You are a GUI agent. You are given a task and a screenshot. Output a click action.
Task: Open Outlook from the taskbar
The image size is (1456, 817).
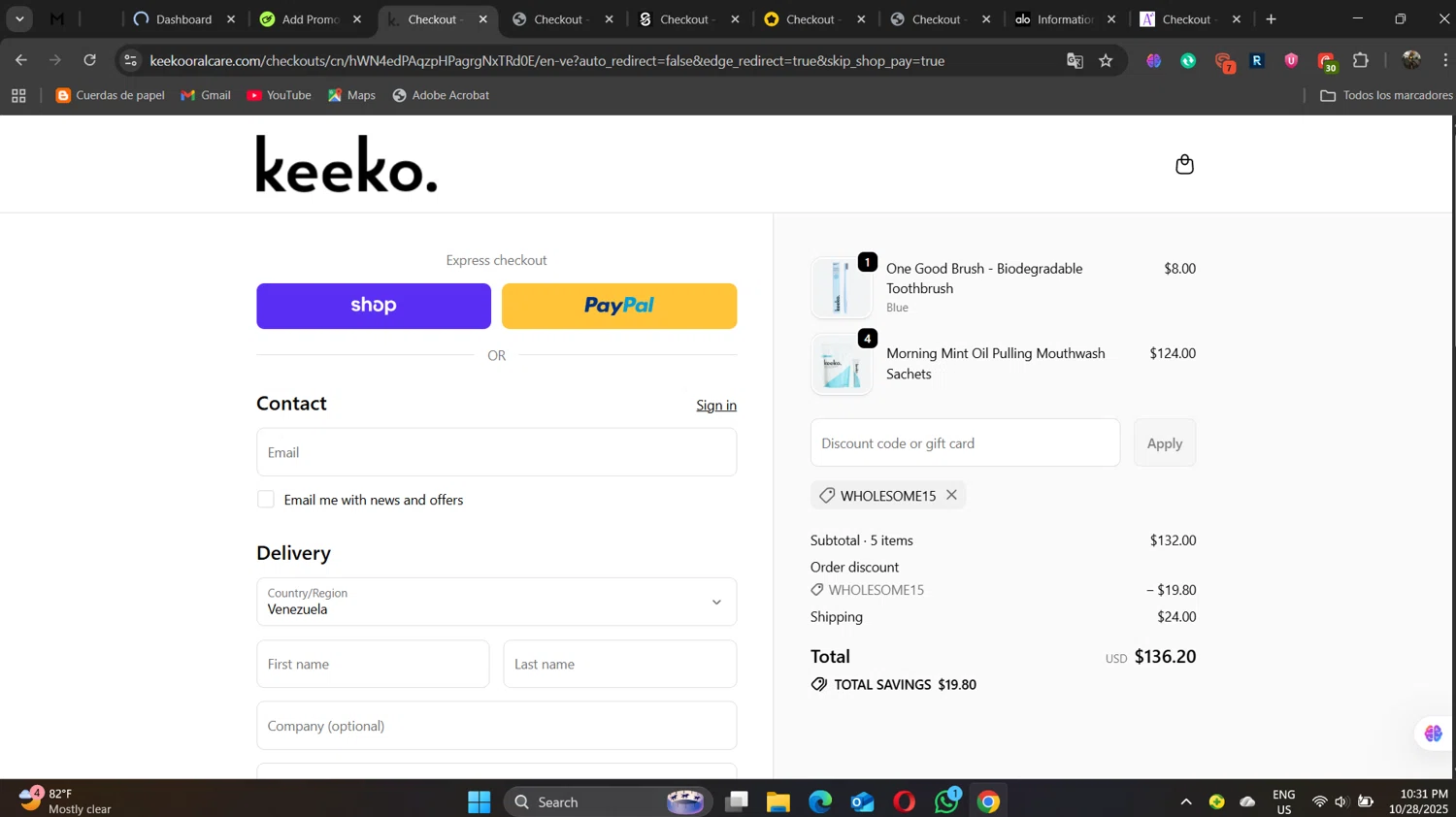tap(862, 801)
